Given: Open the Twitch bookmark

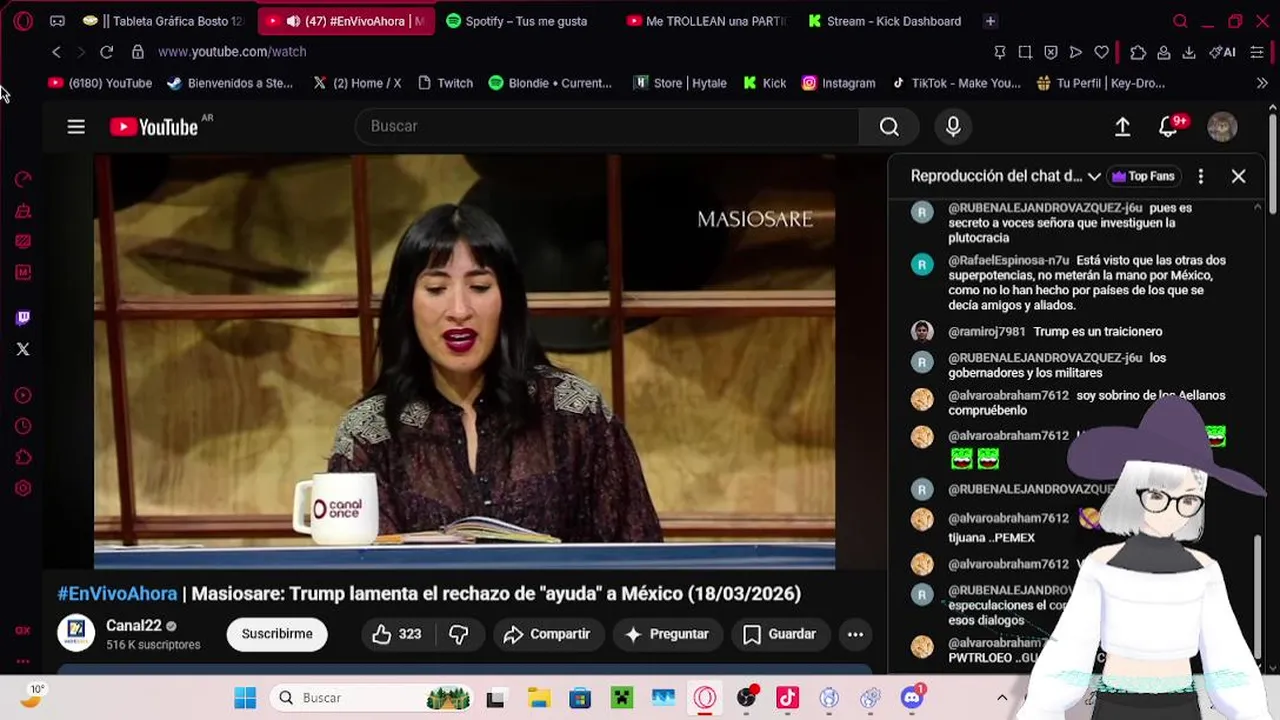Looking at the screenshot, I should point(444,83).
